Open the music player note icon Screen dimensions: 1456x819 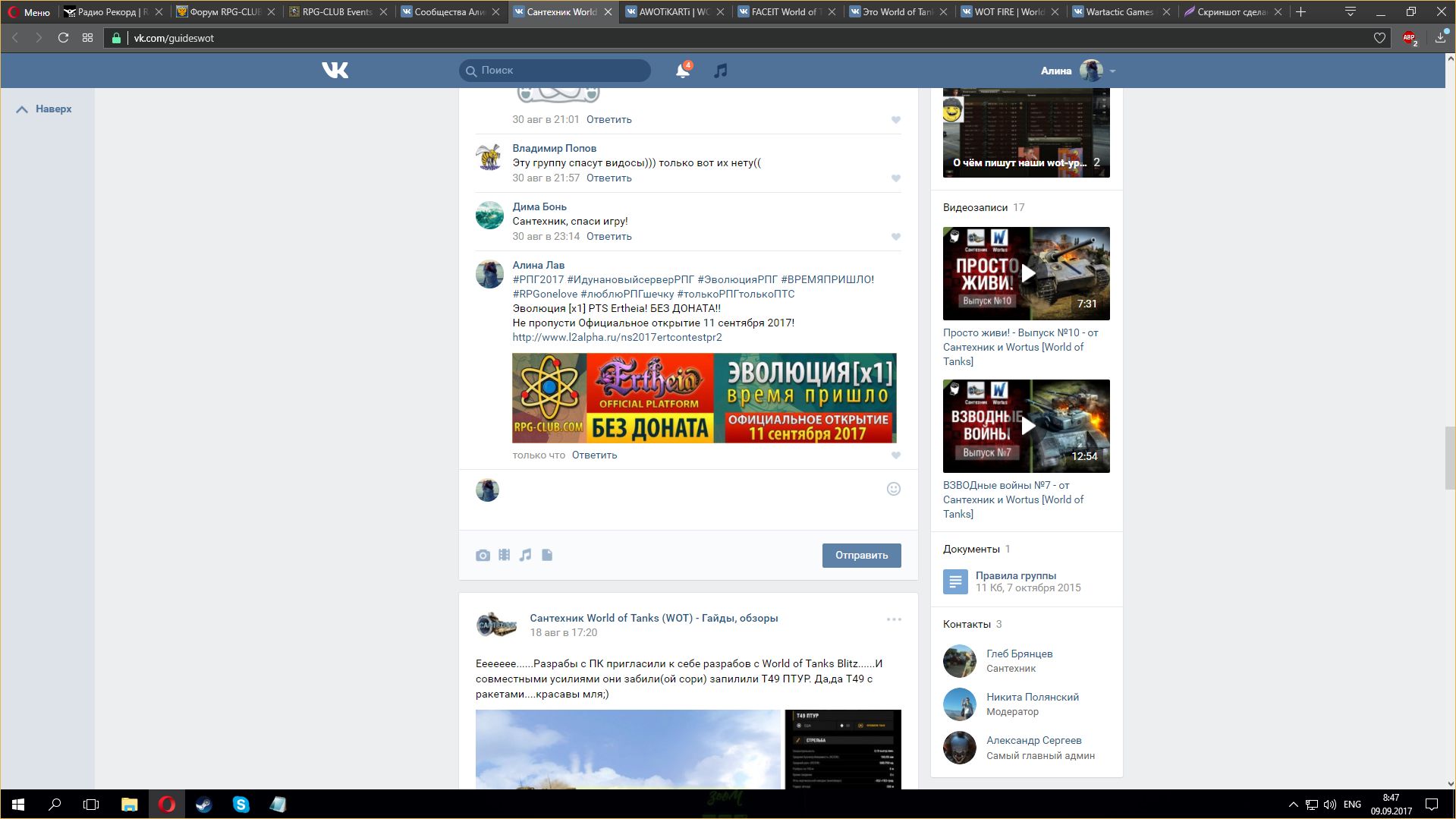point(720,71)
